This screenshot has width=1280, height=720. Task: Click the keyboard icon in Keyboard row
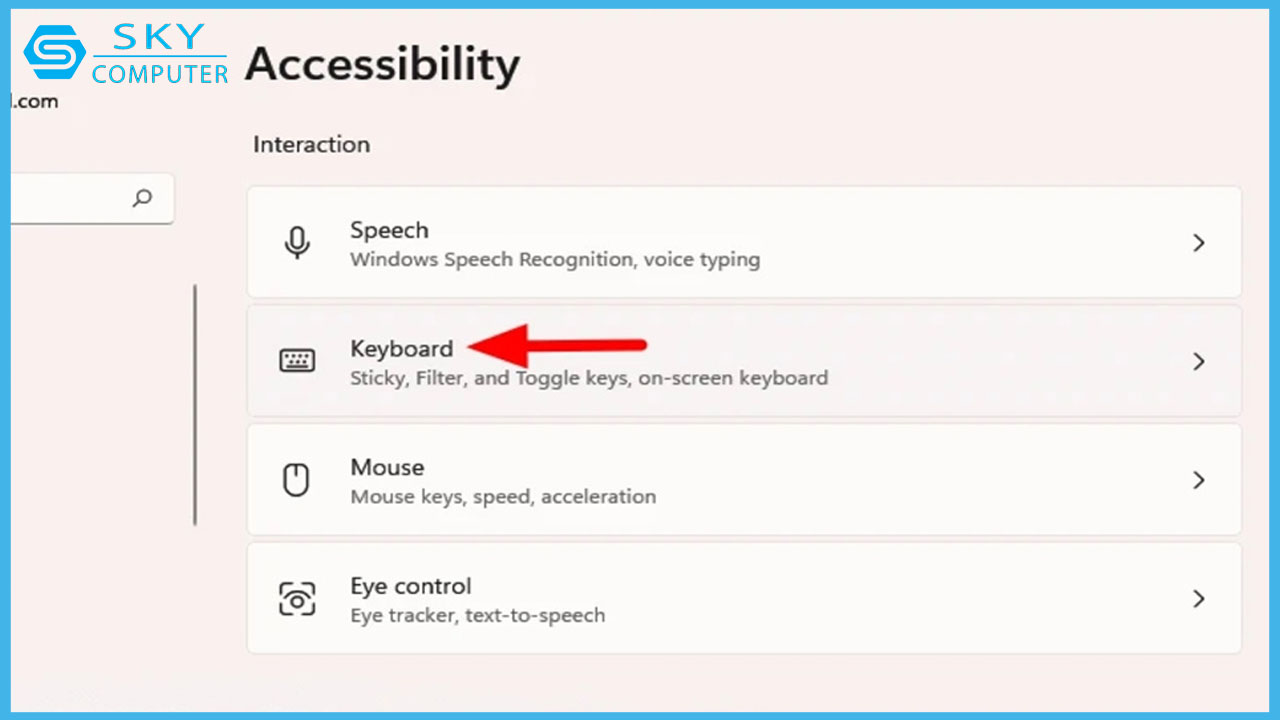pyautogui.click(x=297, y=361)
